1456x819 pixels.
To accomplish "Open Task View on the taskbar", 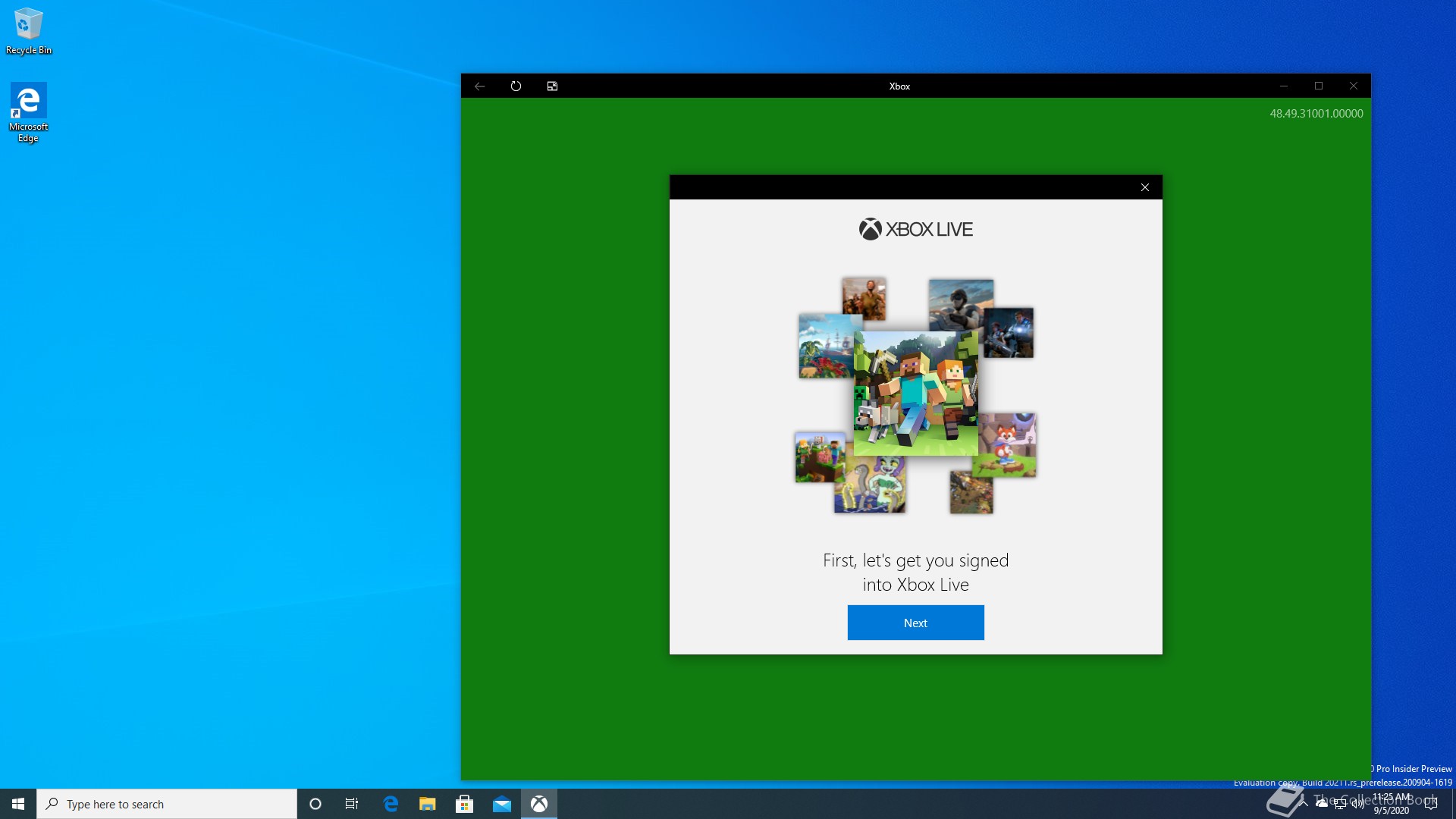I will point(352,804).
